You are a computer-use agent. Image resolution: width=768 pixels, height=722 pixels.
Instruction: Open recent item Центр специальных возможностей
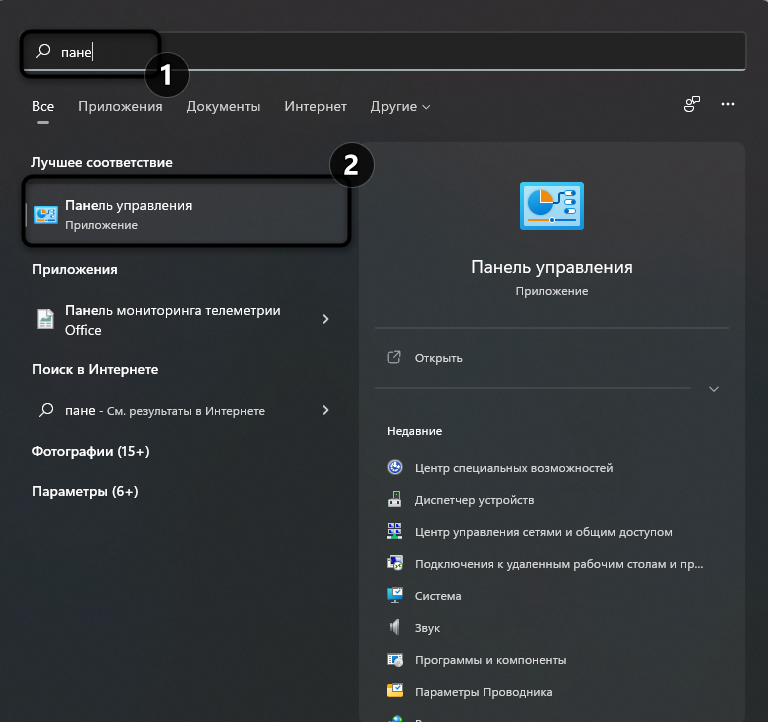point(514,468)
